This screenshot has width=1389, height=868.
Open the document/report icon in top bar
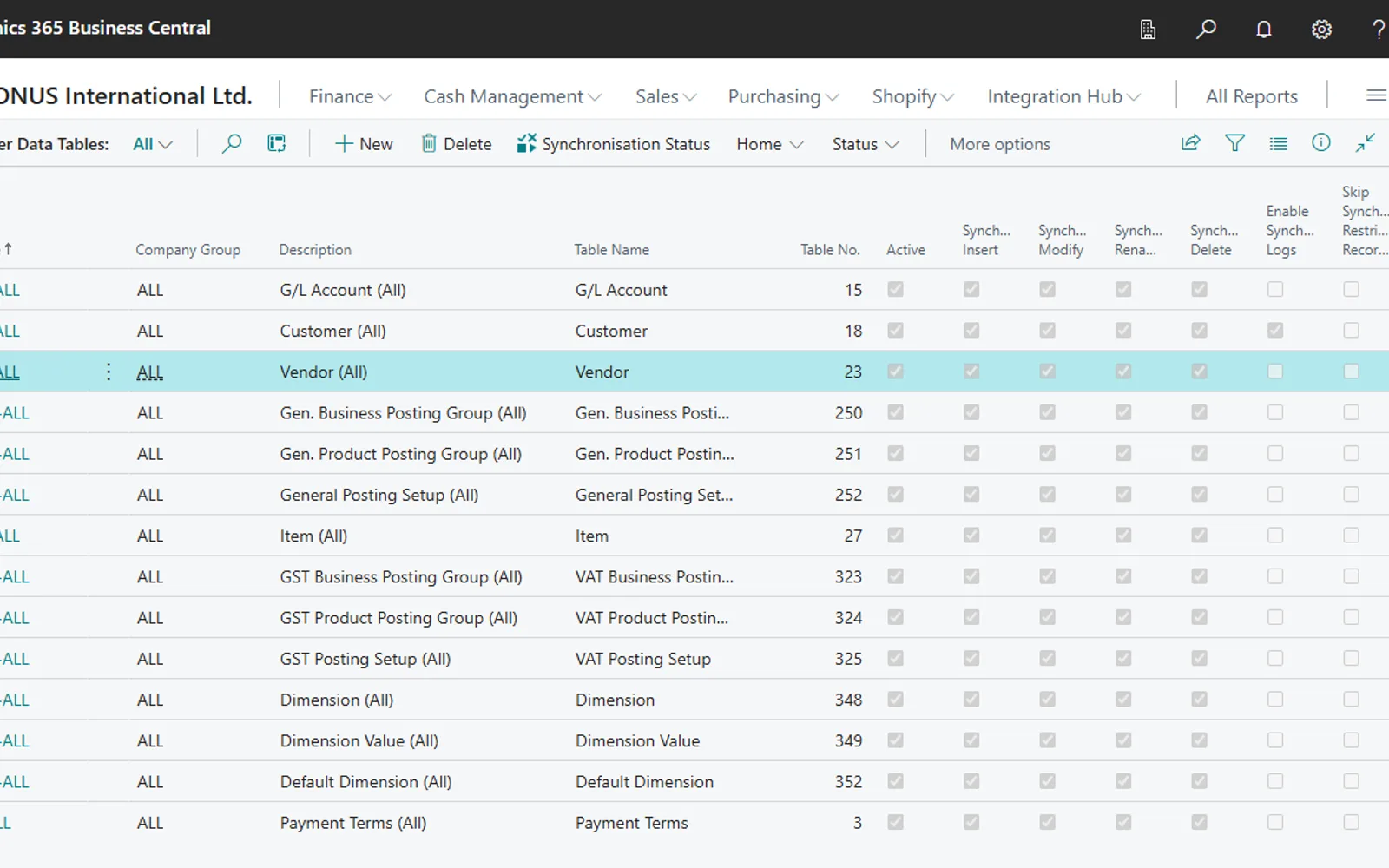tap(1148, 30)
